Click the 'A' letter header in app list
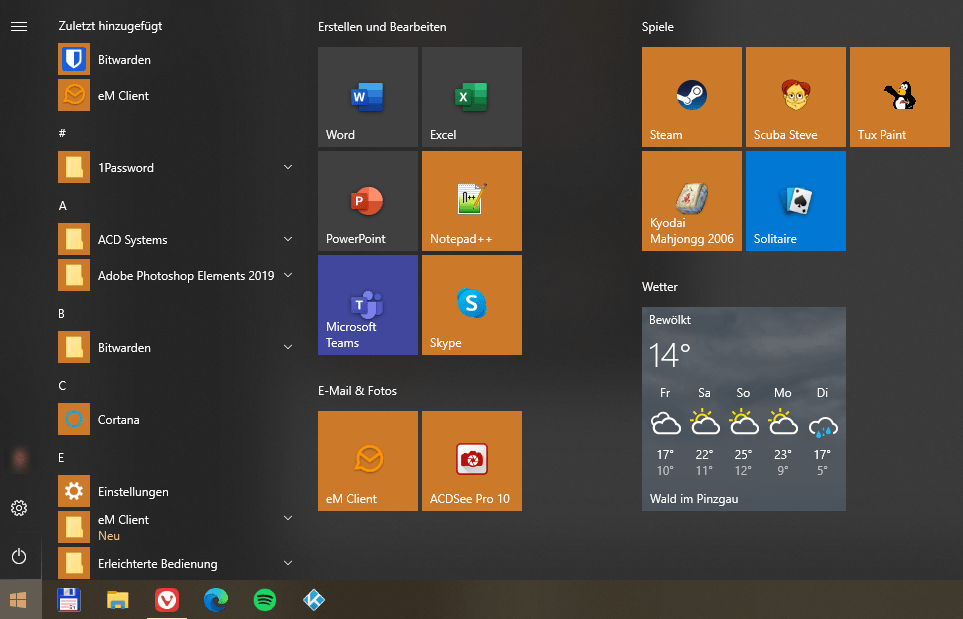This screenshot has width=963, height=619. [x=62, y=206]
